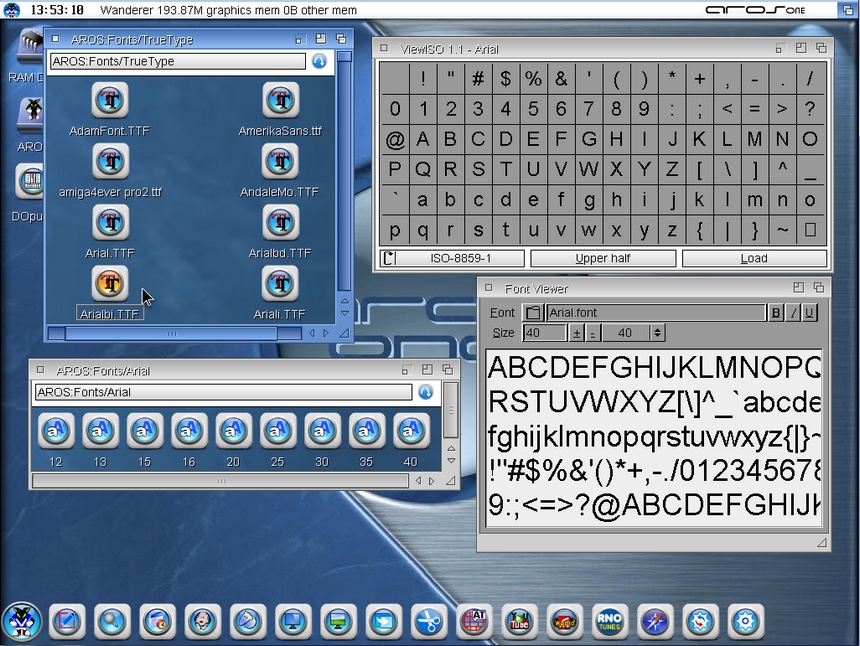The width and height of the screenshot is (860, 646).
Task: Open font file chooser folder button
Action: click(x=533, y=313)
